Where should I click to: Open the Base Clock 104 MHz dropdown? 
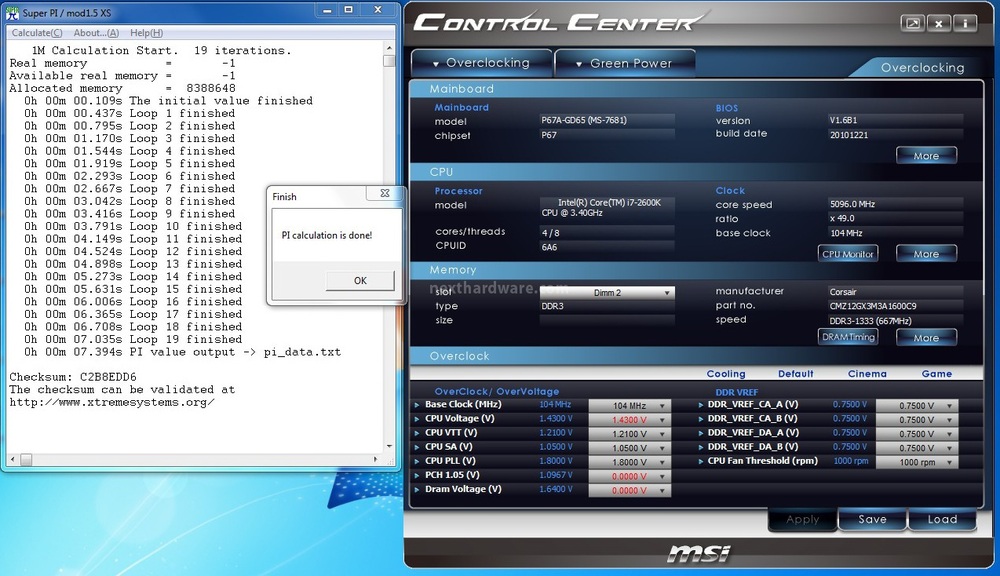pos(629,406)
